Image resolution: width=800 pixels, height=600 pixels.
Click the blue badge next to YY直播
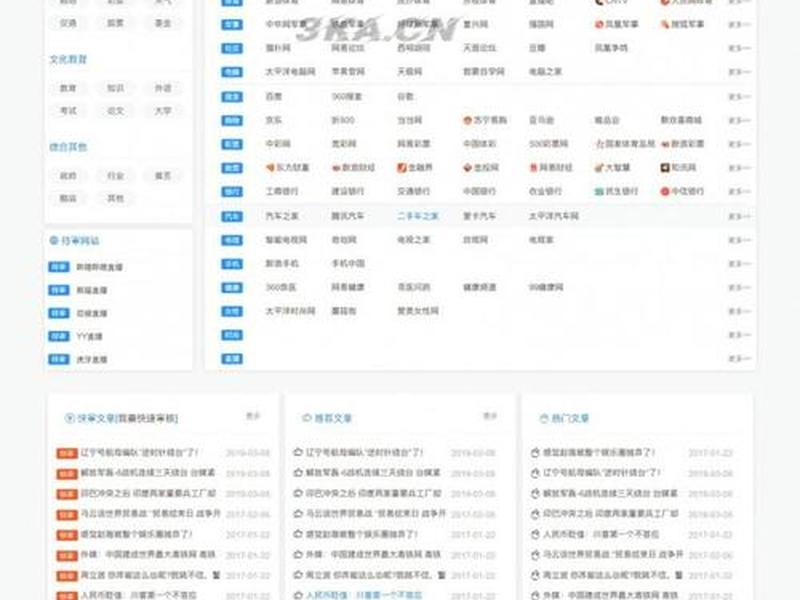[x=59, y=336]
